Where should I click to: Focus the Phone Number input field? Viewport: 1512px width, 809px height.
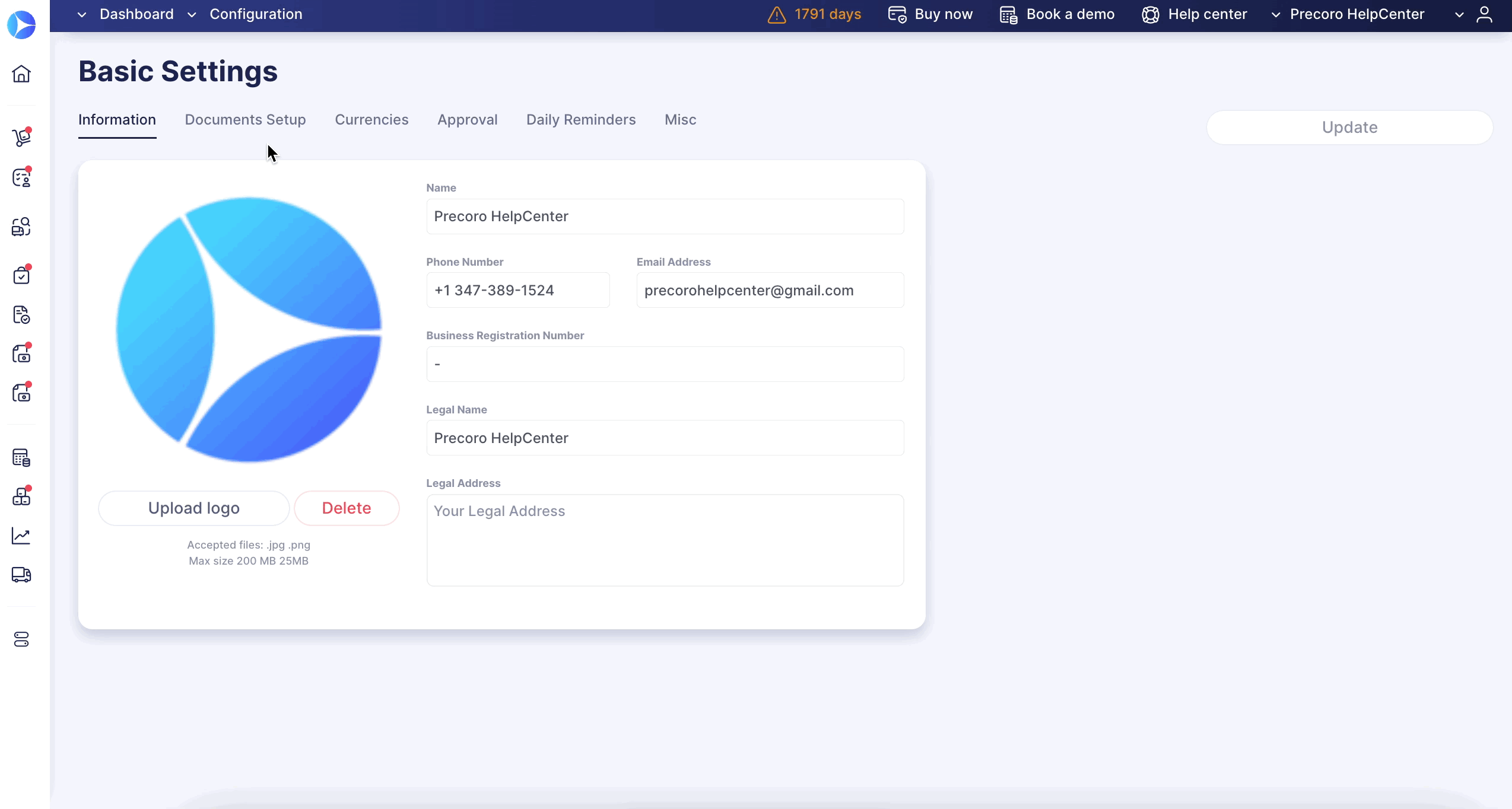point(518,290)
